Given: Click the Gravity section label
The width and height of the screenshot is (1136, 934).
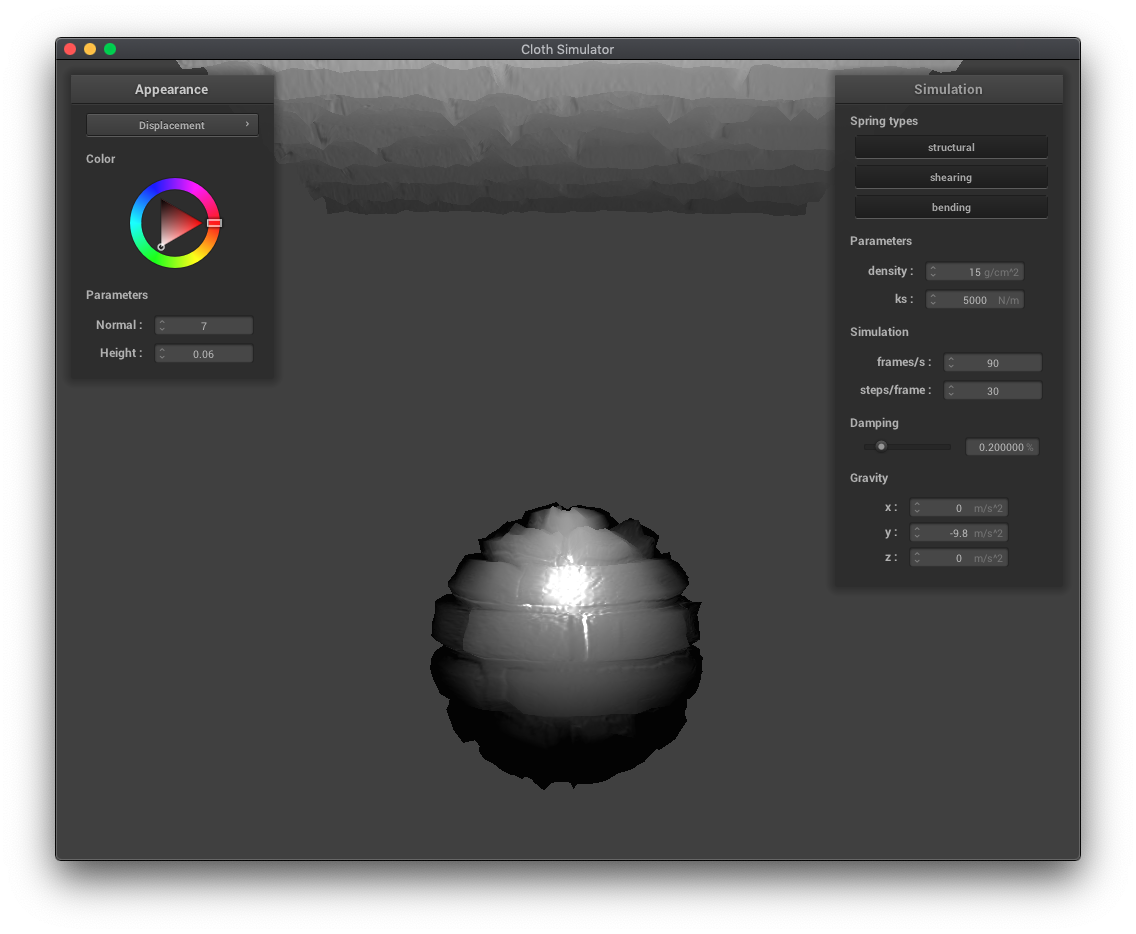Looking at the screenshot, I should [869, 478].
